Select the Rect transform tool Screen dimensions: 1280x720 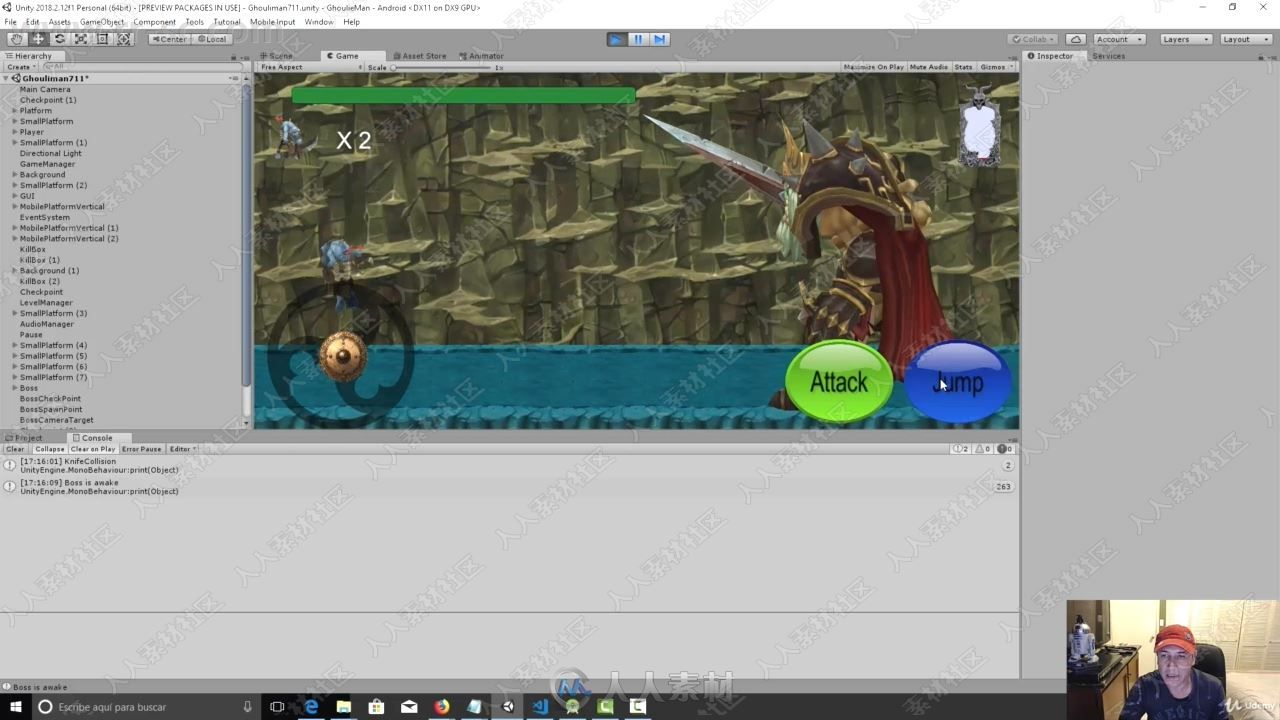tap(102, 39)
